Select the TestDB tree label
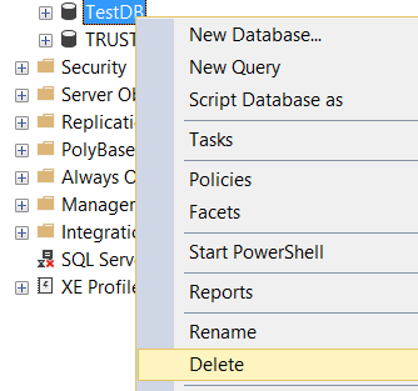Viewport: 418px width, 391px height. point(114,12)
